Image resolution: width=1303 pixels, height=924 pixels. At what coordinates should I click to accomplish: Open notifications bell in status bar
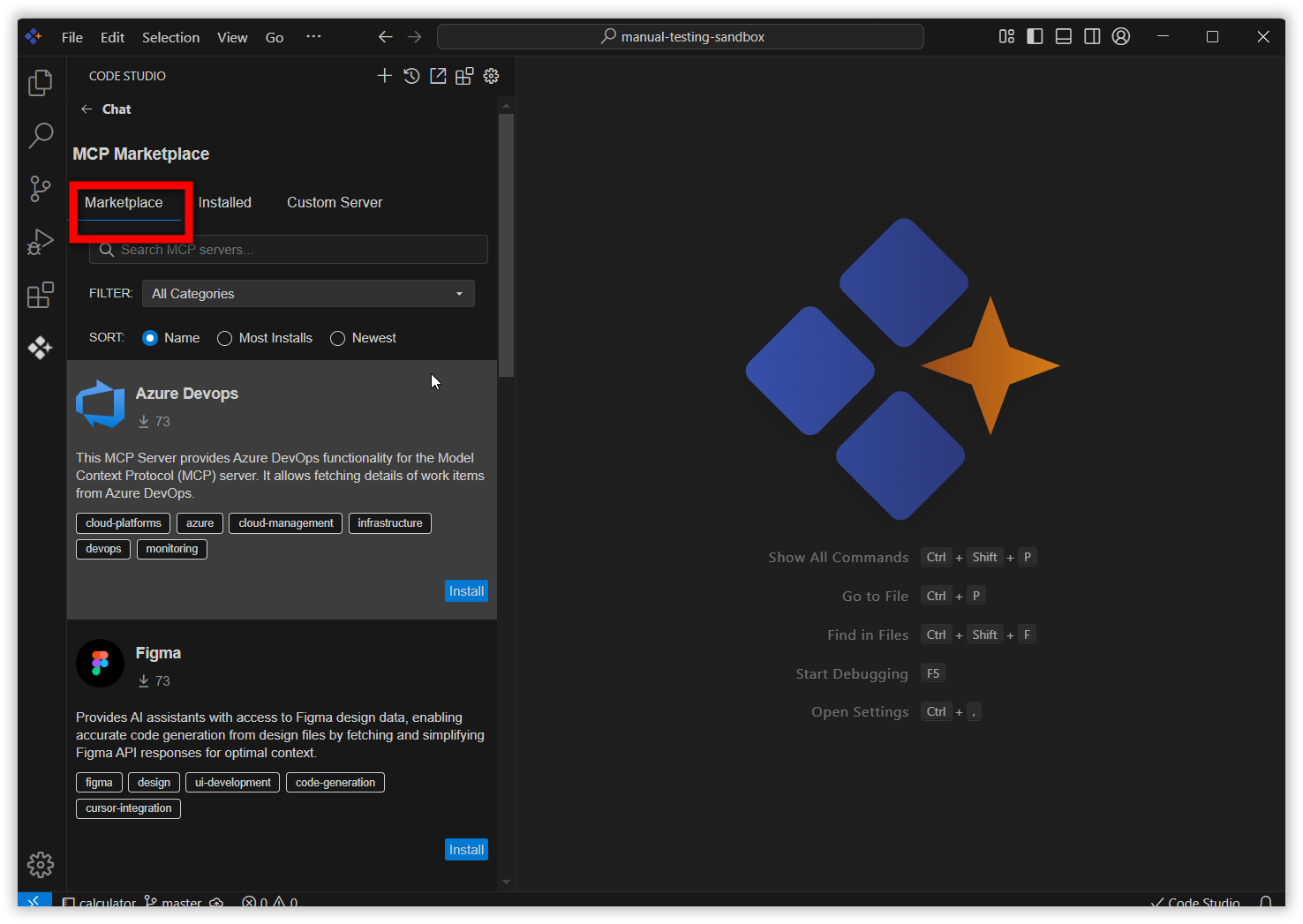click(1266, 901)
